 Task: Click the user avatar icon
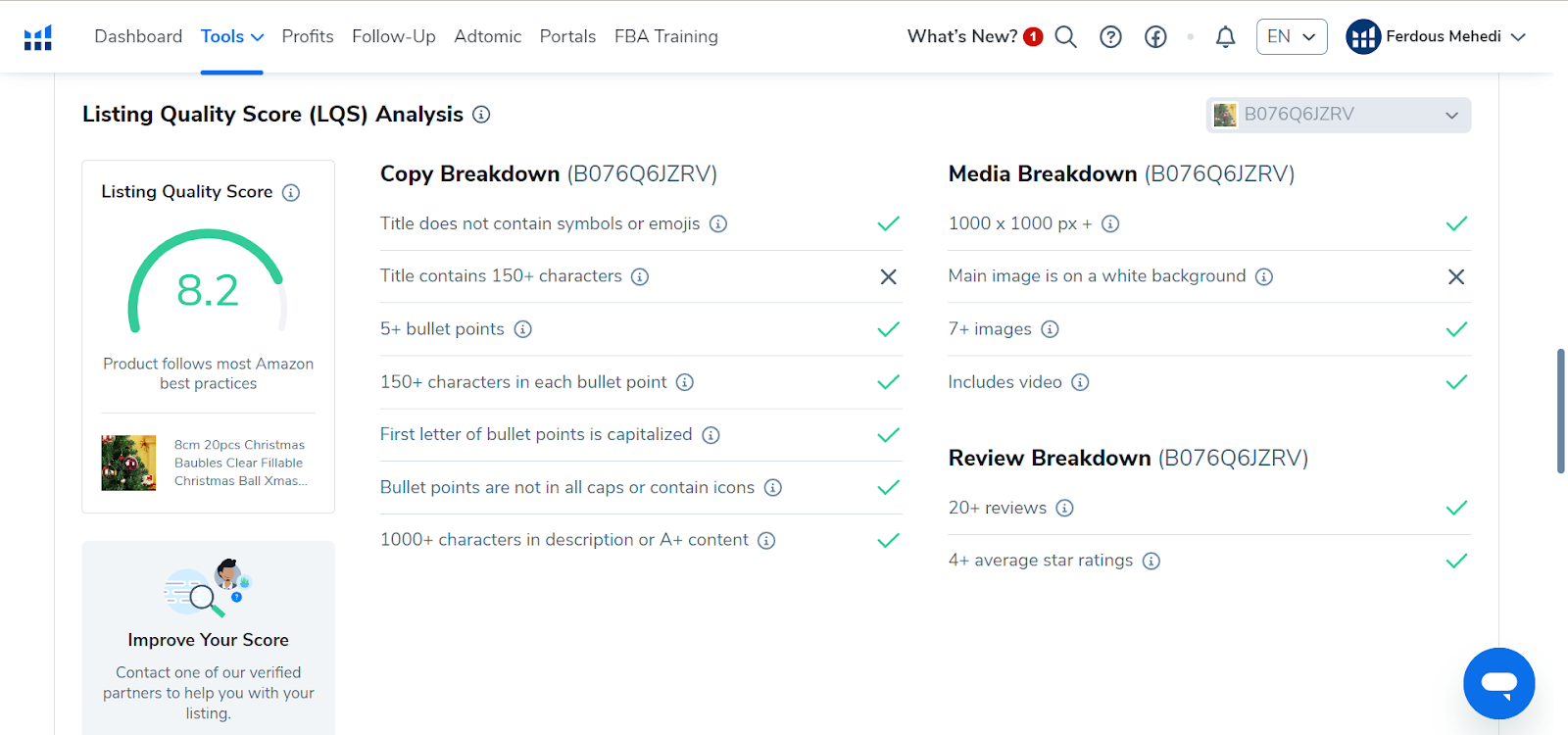pos(1363,37)
